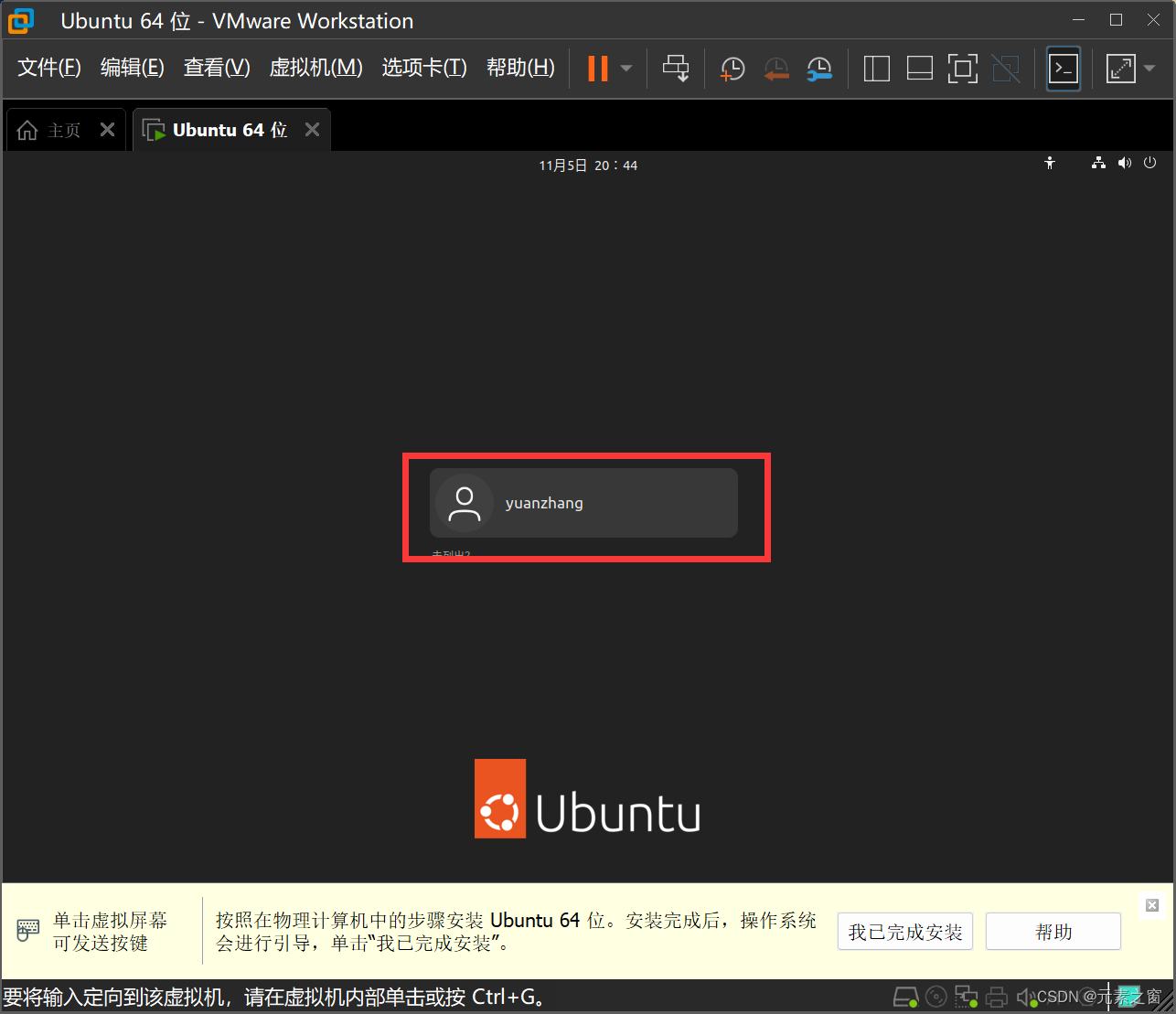This screenshot has height=1014, width=1176.
Task: Toggle the thumbnail bar view at the bottom
Action: coord(919,69)
